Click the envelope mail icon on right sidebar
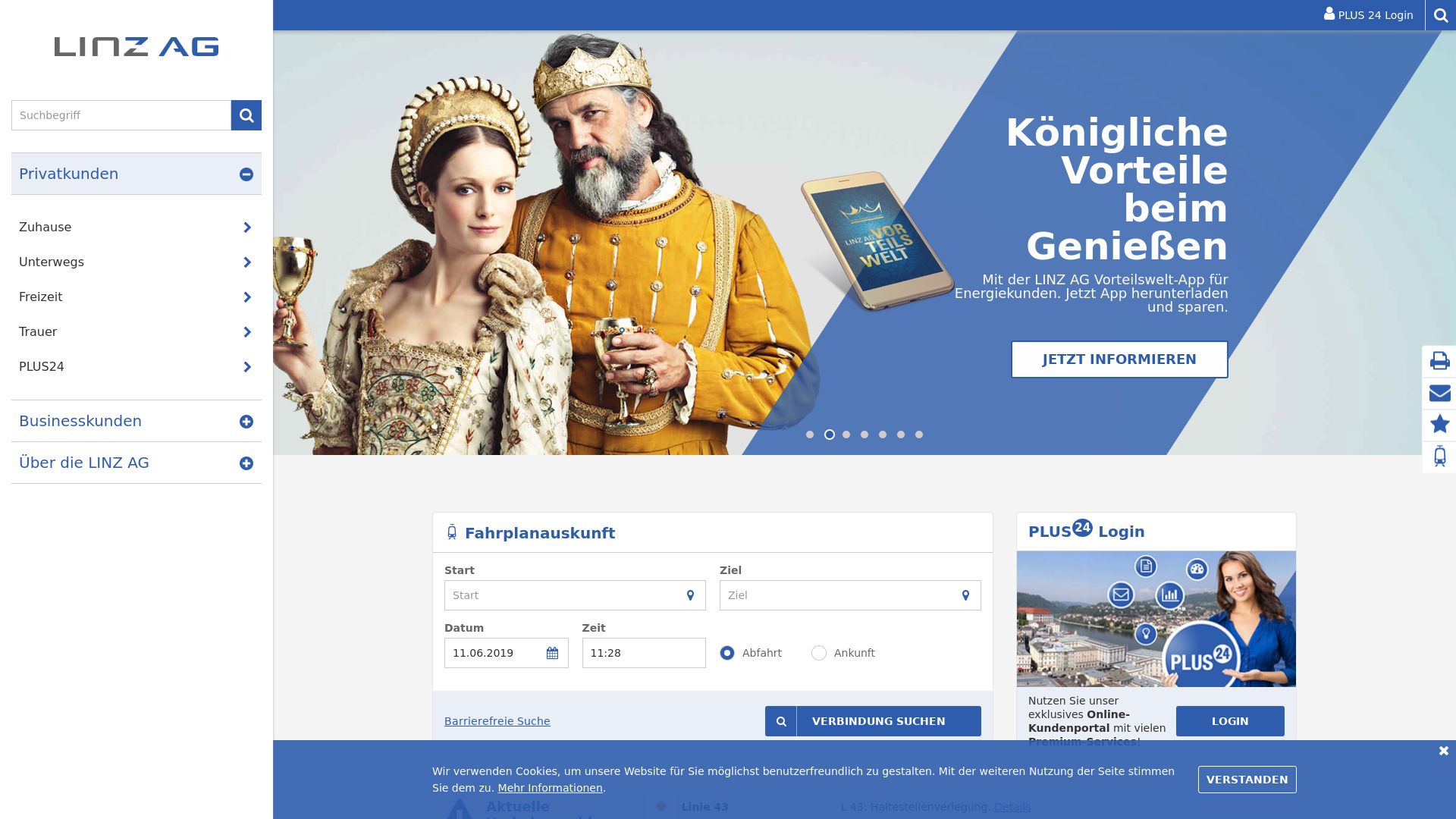 [x=1439, y=393]
